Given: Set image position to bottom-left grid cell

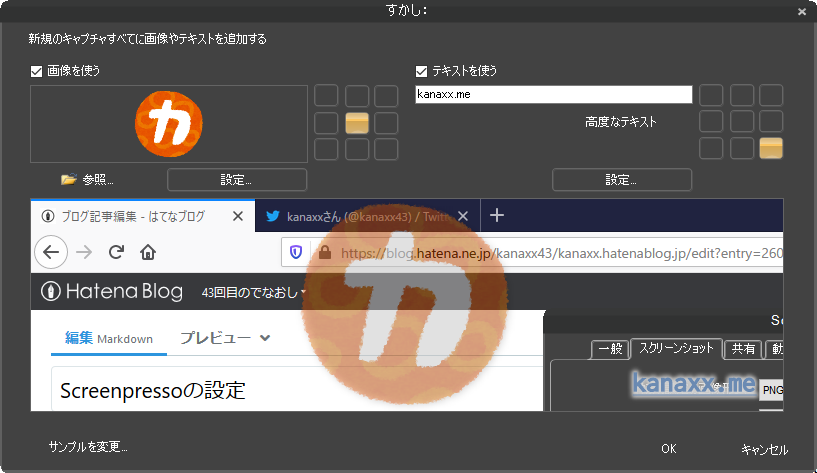Looking at the screenshot, I should click(326, 149).
